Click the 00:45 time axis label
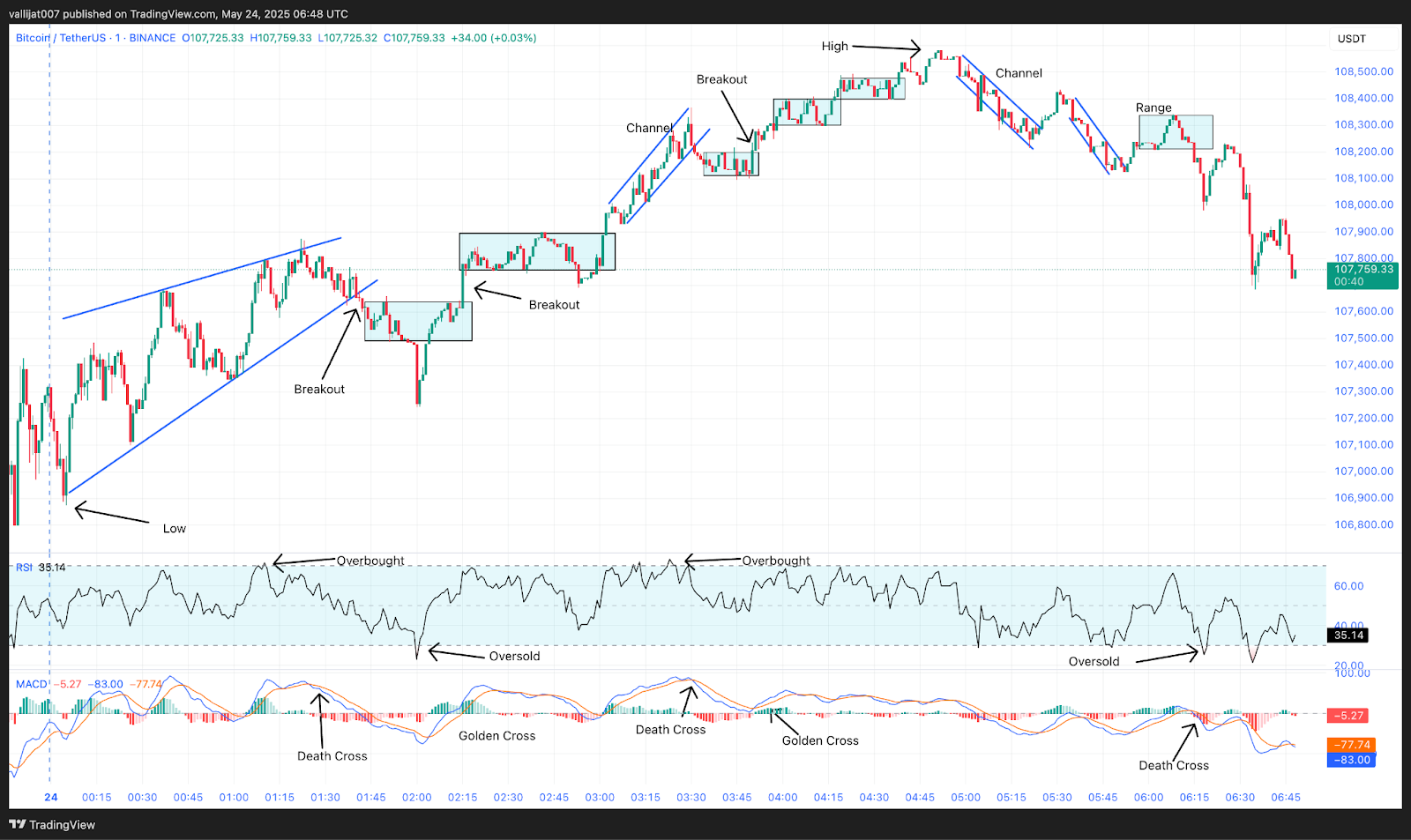The height and width of the screenshot is (840, 1411). tap(188, 797)
